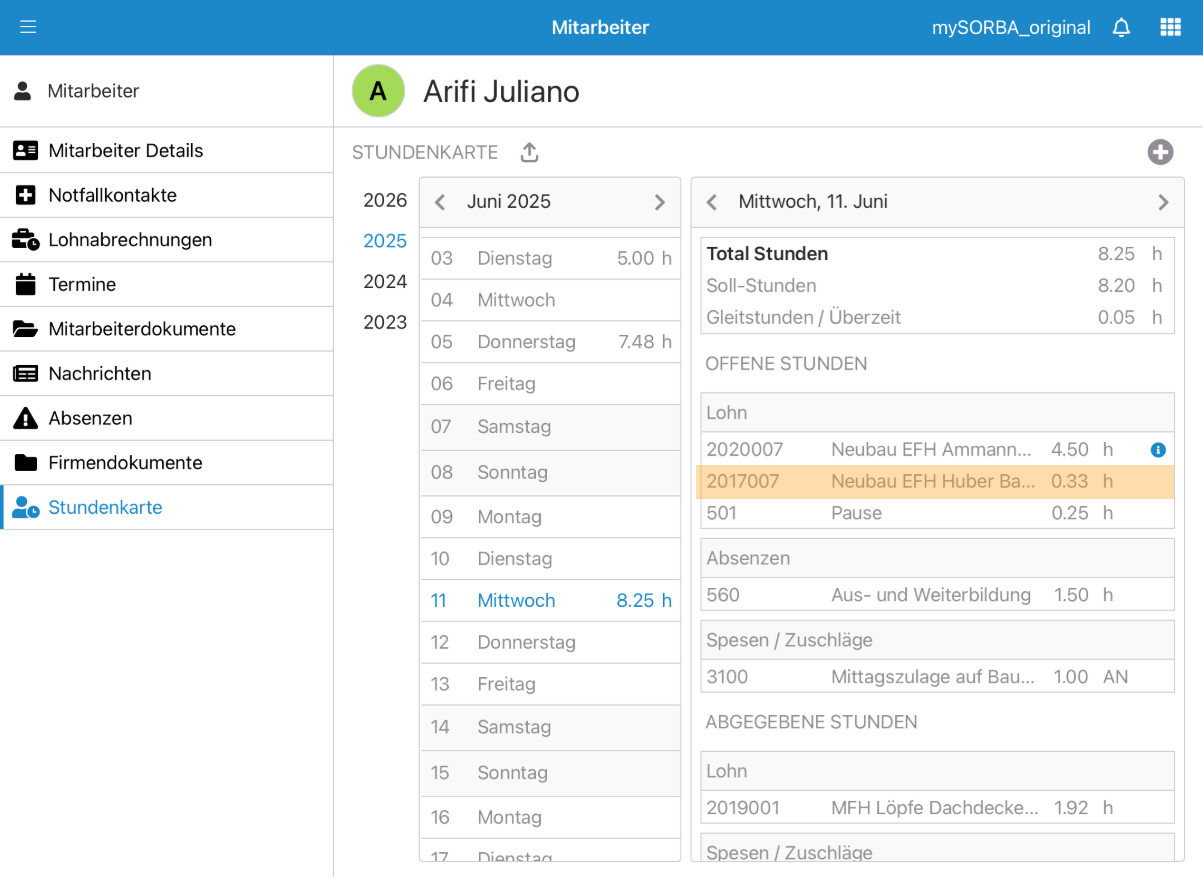Open Notfallkontakte in the sidebar

point(112,195)
